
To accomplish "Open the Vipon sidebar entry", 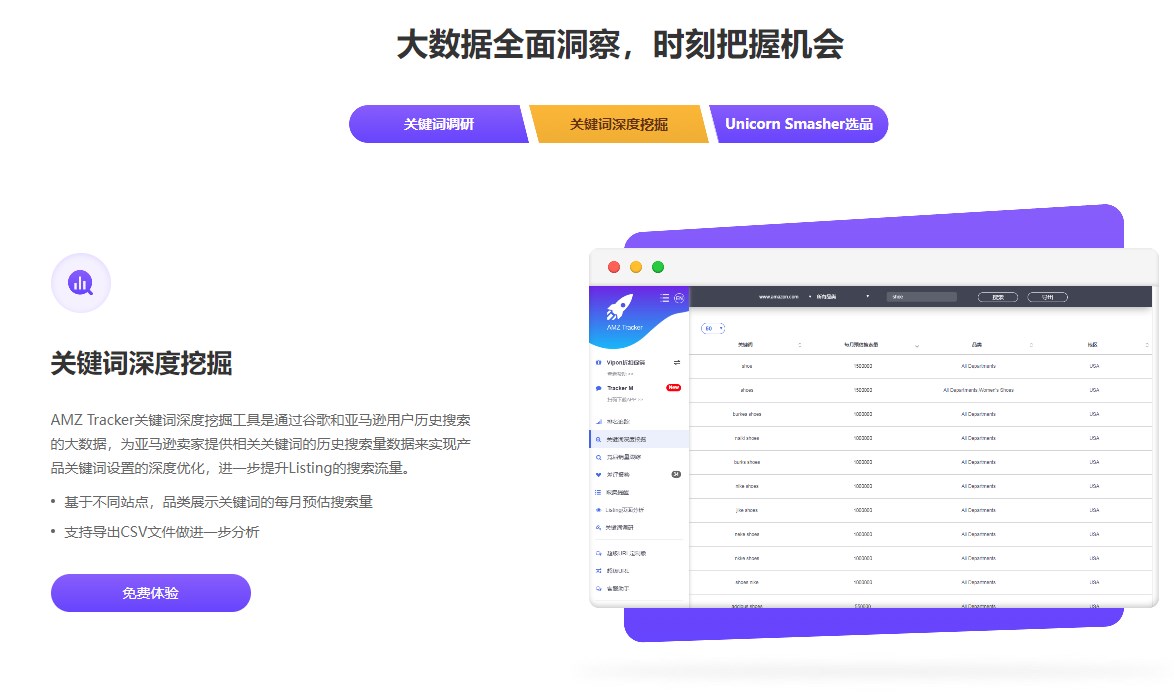I will [x=625, y=362].
